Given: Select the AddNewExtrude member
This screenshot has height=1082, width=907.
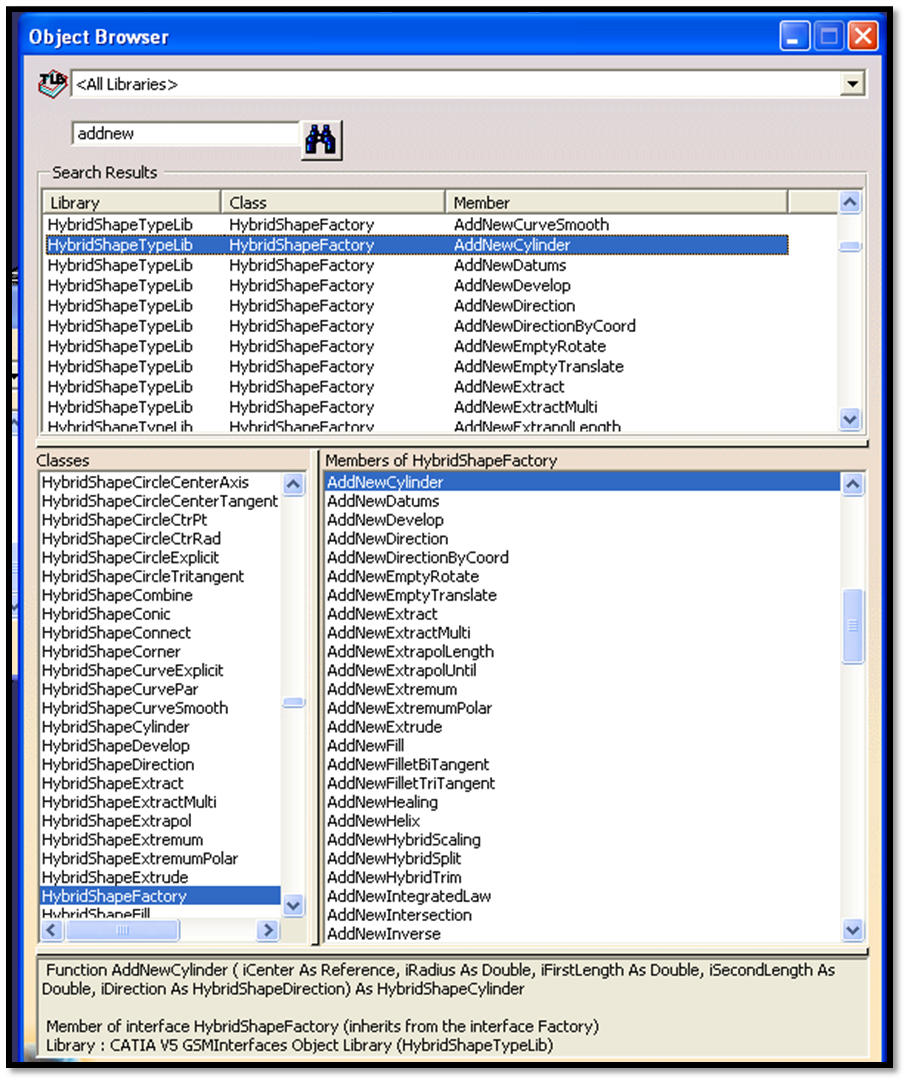Looking at the screenshot, I should click(x=583, y=727).
